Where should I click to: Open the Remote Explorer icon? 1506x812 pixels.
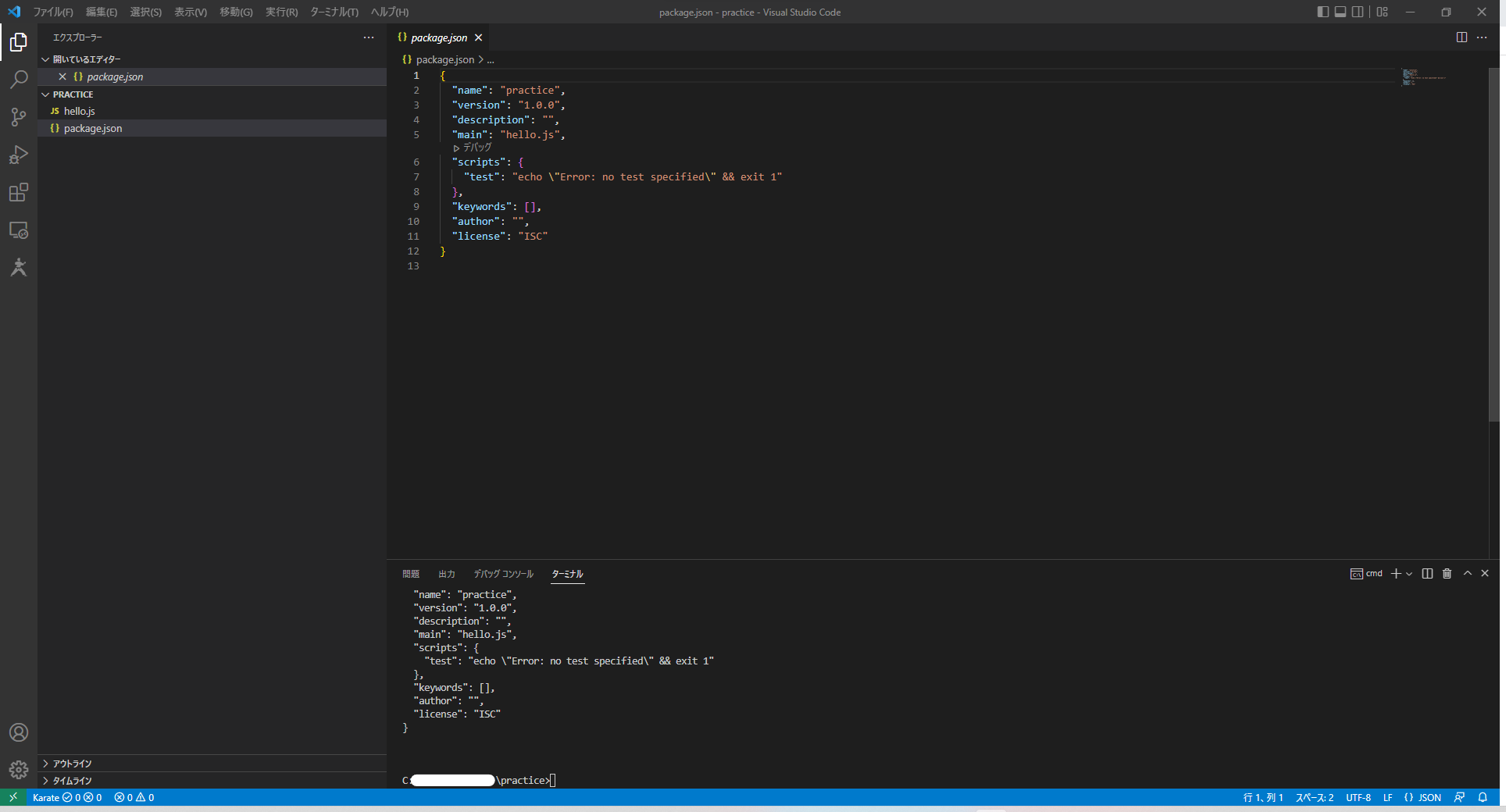coord(19,230)
